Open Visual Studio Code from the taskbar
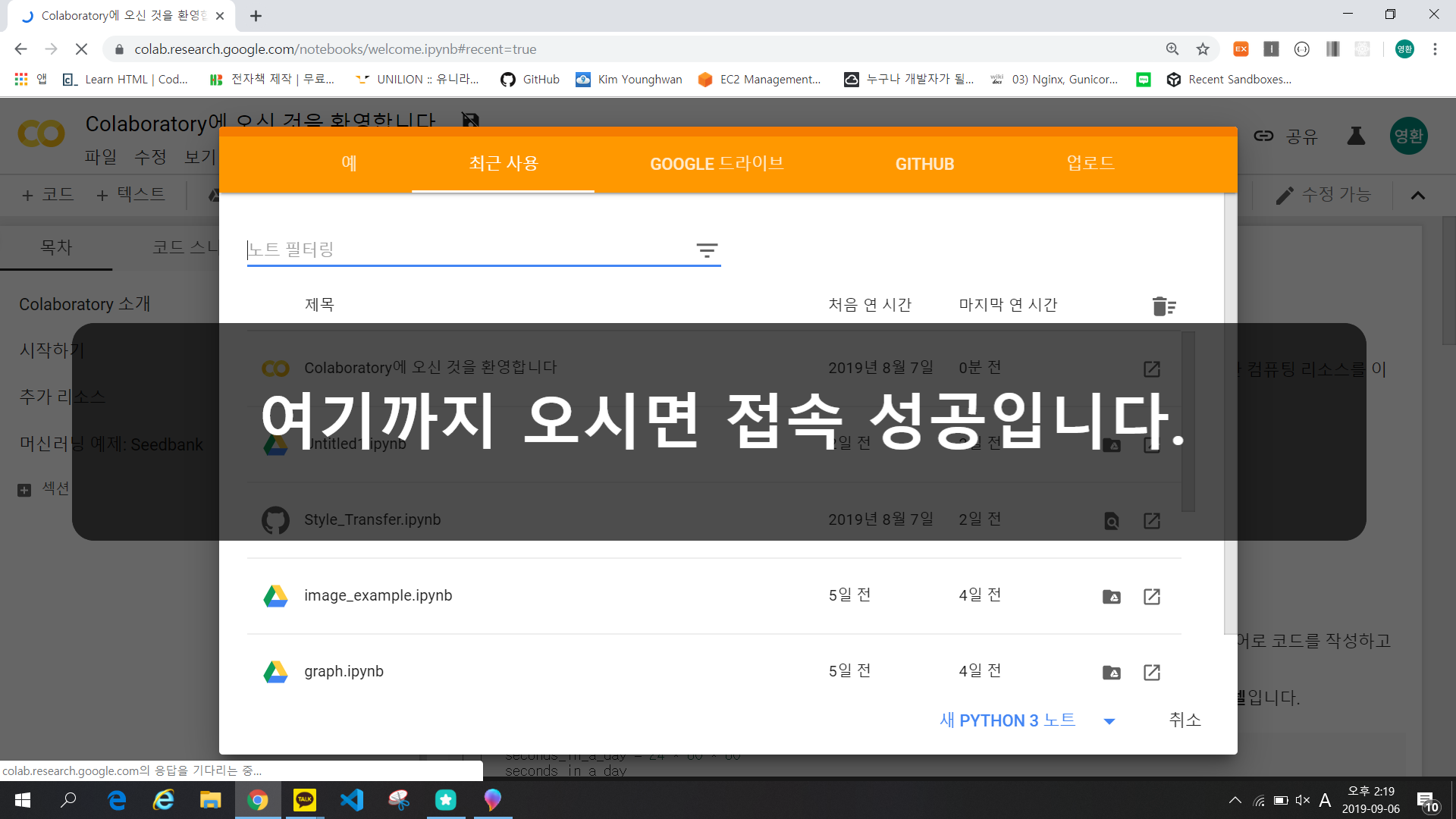1456x819 pixels. 352,800
